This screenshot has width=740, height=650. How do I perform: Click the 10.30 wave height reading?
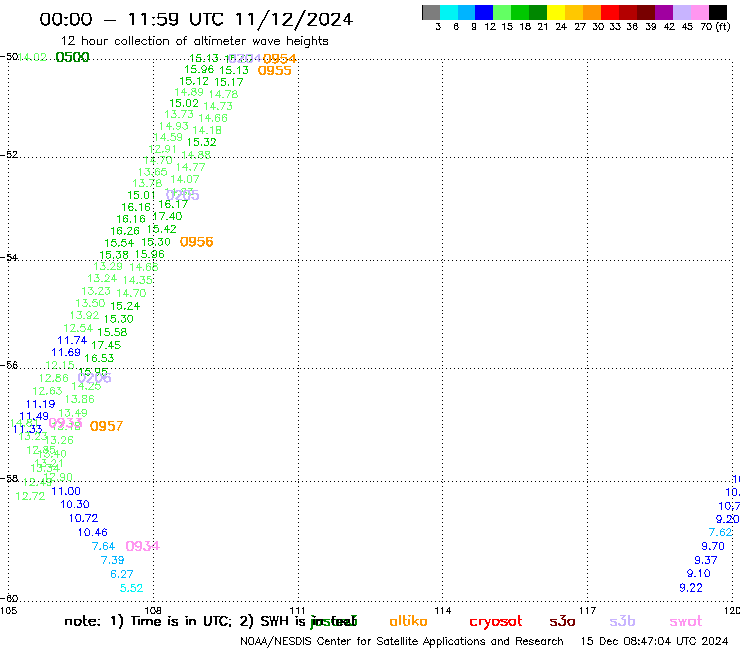pos(75,505)
